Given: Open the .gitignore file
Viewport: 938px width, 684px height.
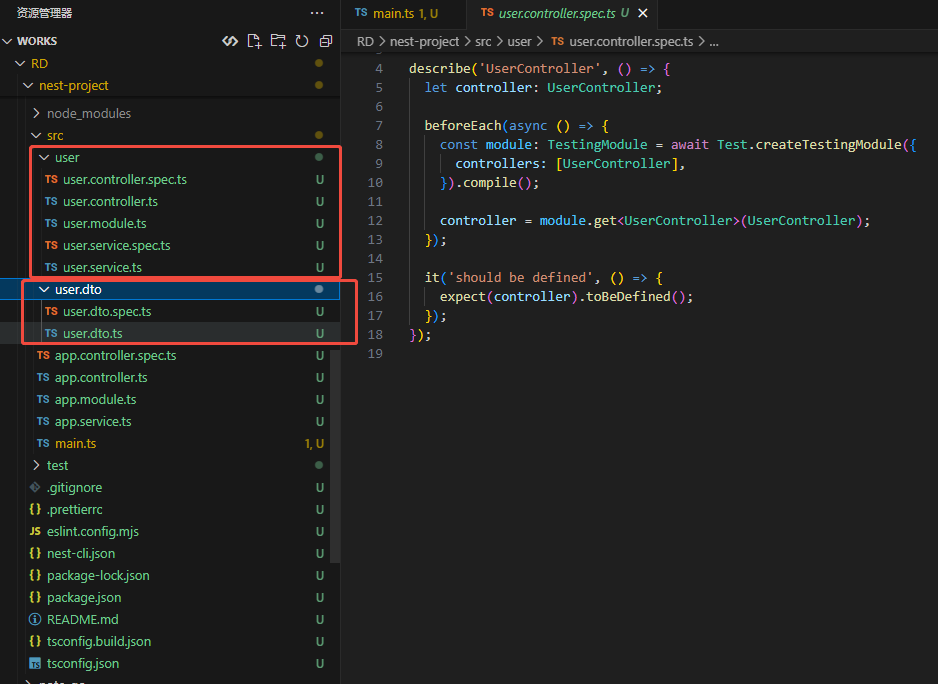Looking at the screenshot, I should pyautogui.click(x=74, y=487).
